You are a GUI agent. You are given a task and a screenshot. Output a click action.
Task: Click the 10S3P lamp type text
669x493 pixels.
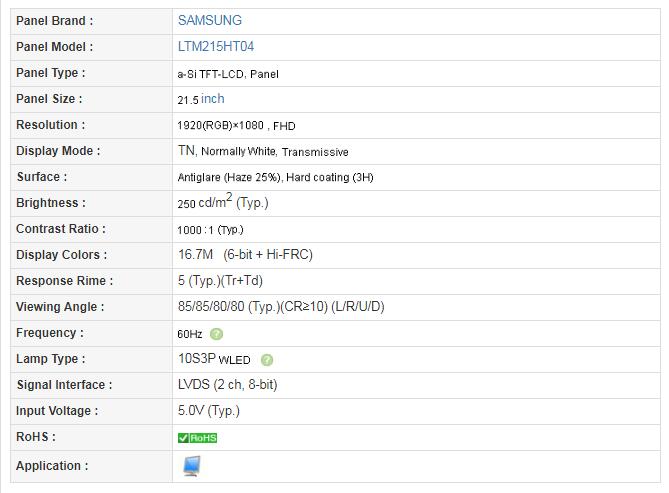196,359
